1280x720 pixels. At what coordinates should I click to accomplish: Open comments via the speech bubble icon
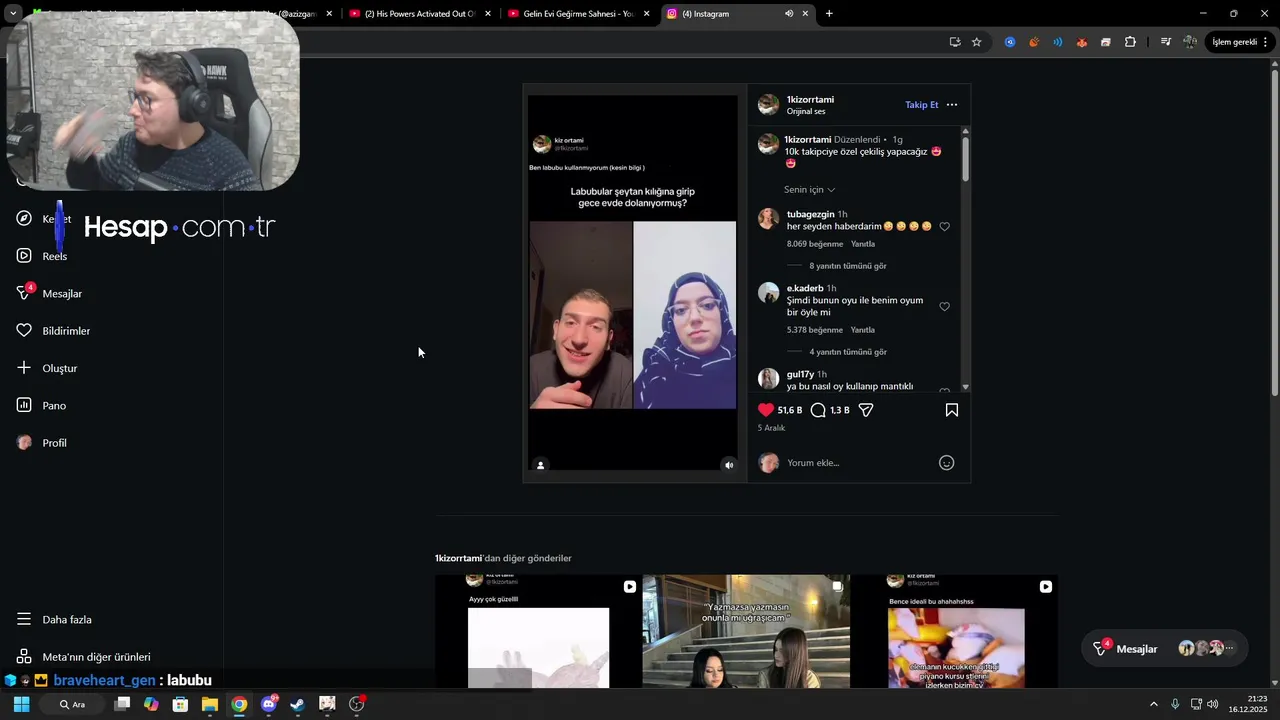click(x=818, y=410)
